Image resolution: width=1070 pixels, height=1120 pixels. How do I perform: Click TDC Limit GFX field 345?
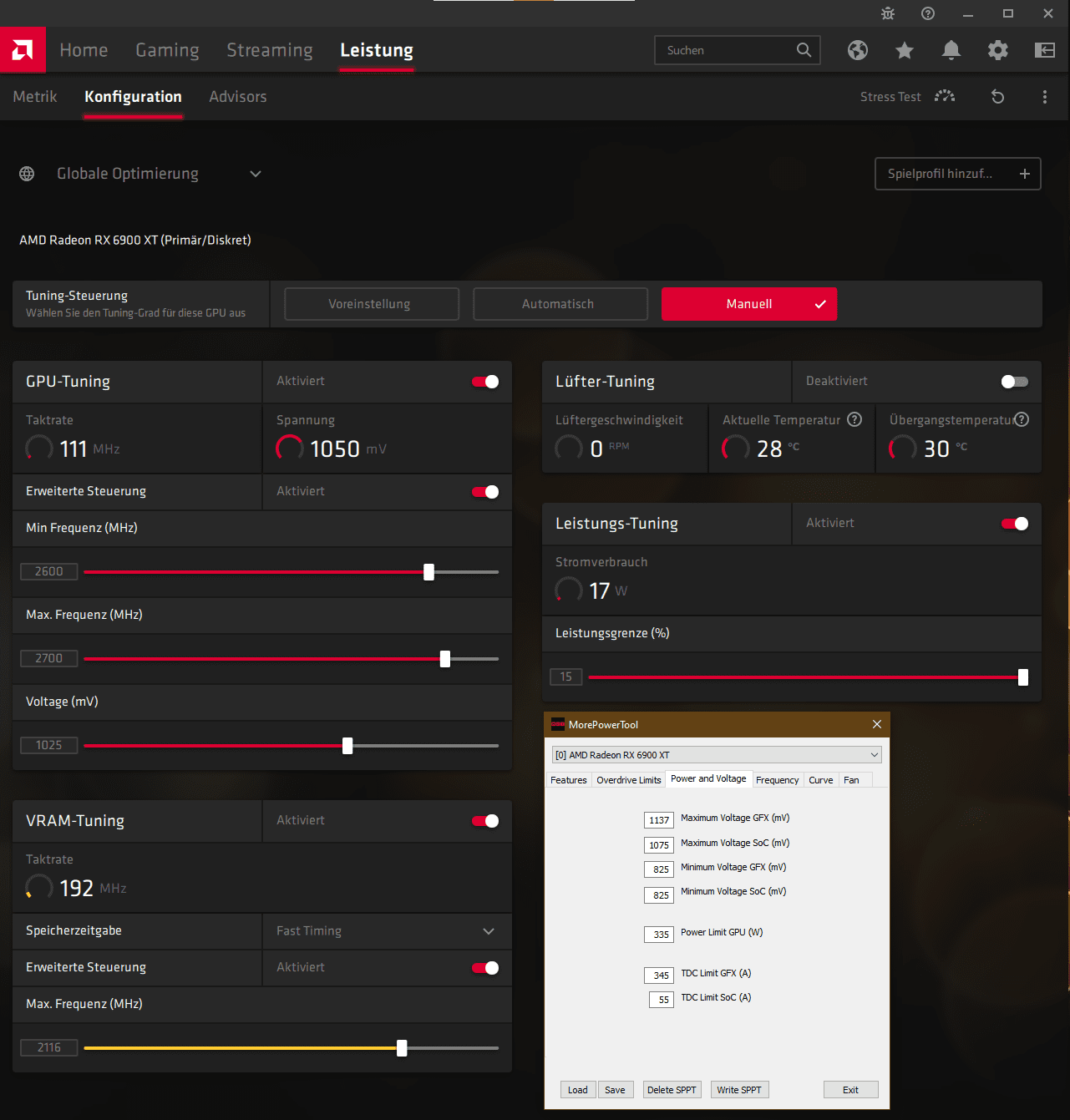(659, 975)
